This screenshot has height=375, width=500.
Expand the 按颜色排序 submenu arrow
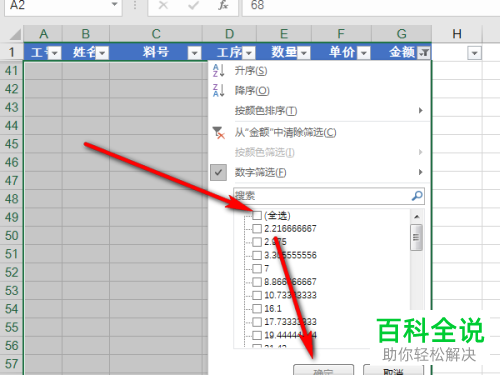pyautogui.click(x=421, y=110)
